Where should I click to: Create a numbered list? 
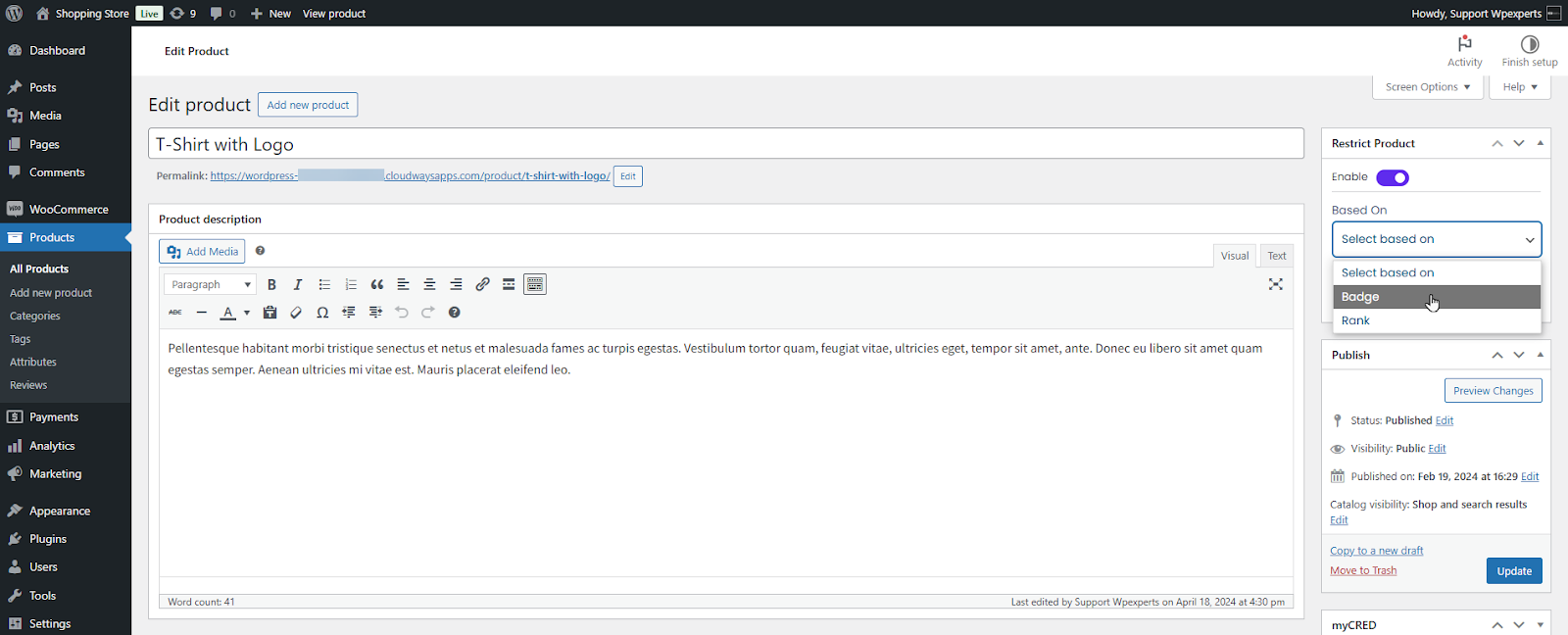click(351, 285)
